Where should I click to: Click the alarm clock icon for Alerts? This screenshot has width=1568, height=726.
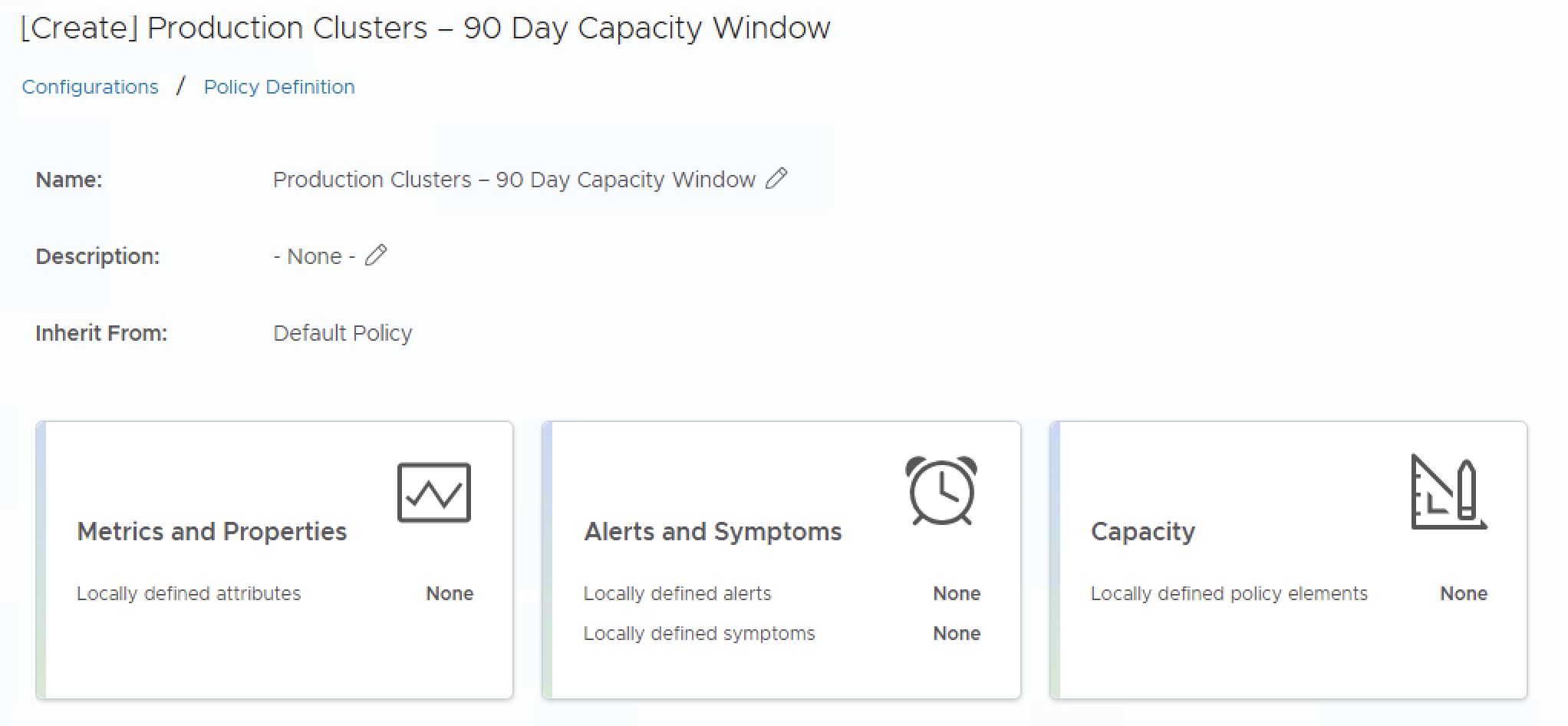click(x=941, y=491)
